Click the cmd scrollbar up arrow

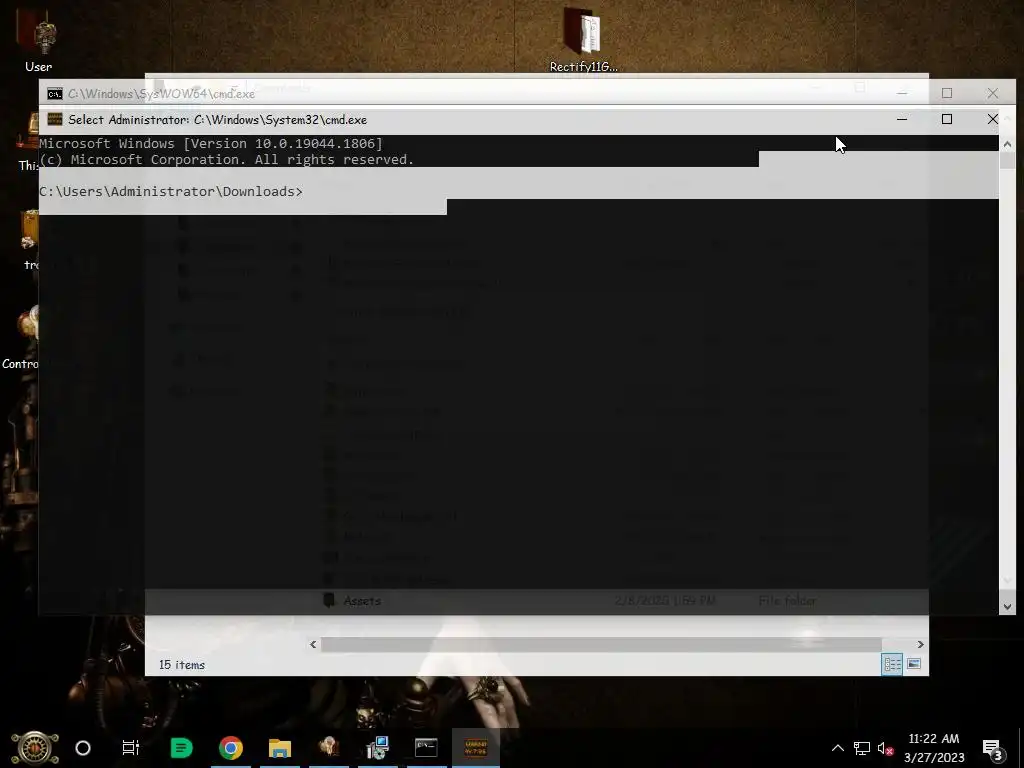1007,144
